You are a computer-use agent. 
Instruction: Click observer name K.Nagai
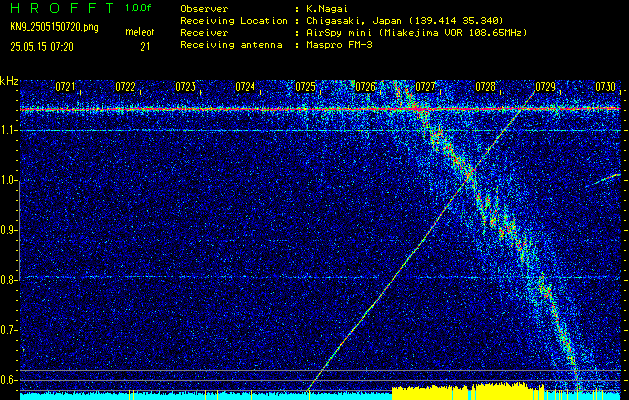pos(326,9)
